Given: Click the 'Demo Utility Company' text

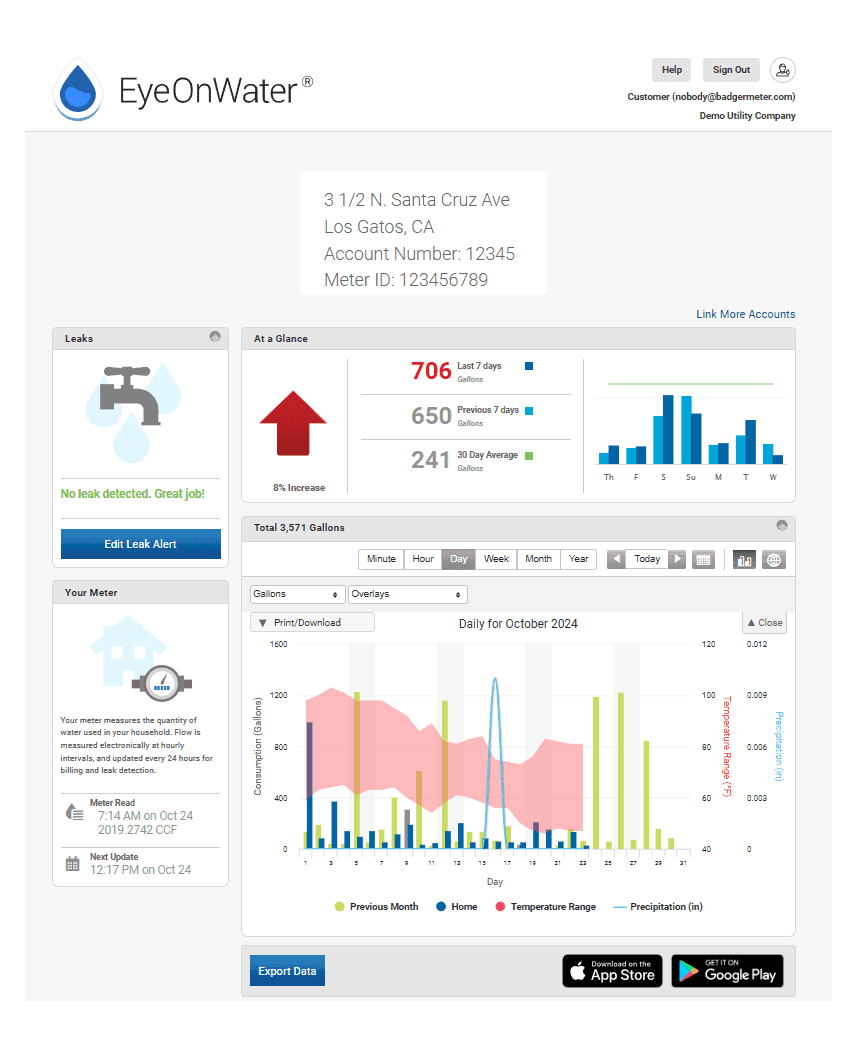Looking at the screenshot, I should click(748, 115).
